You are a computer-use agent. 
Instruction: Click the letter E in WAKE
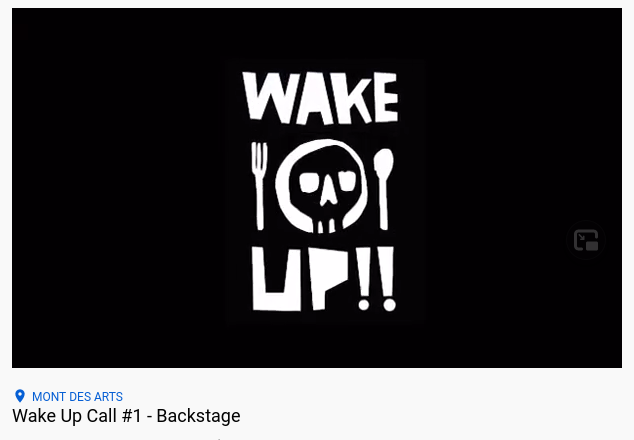pyautogui.click(x=386, y=97)
